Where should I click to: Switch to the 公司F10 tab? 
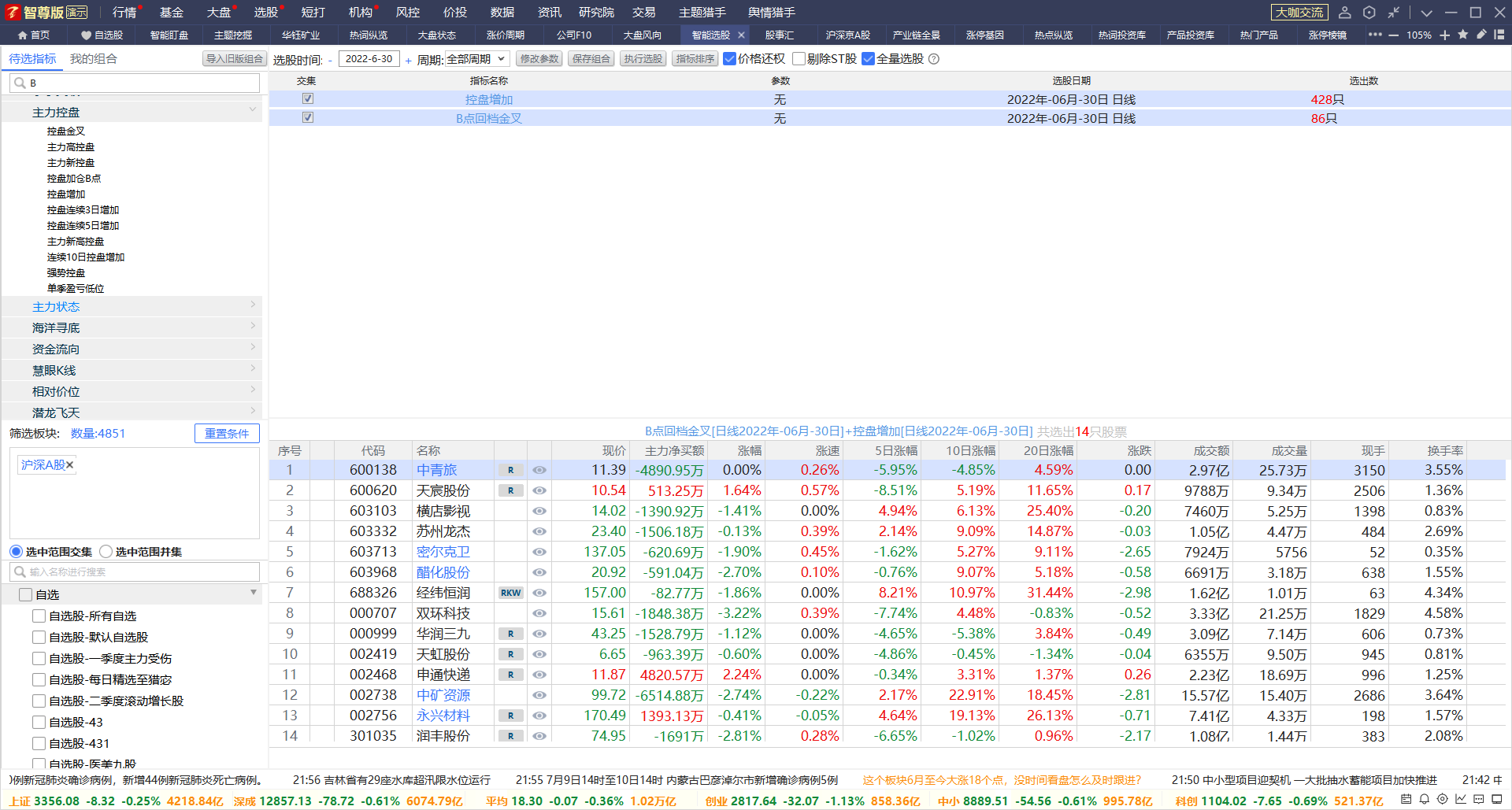[574, 35]
